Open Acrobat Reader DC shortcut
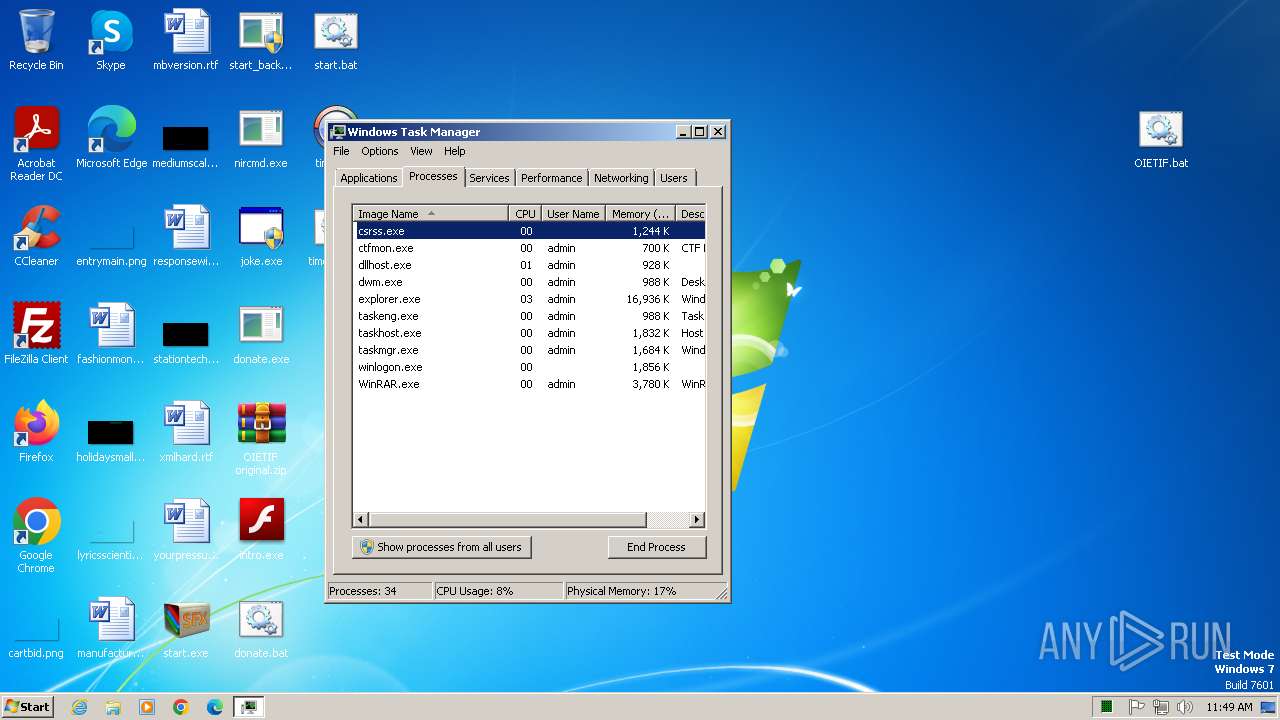 pos(36,144)
